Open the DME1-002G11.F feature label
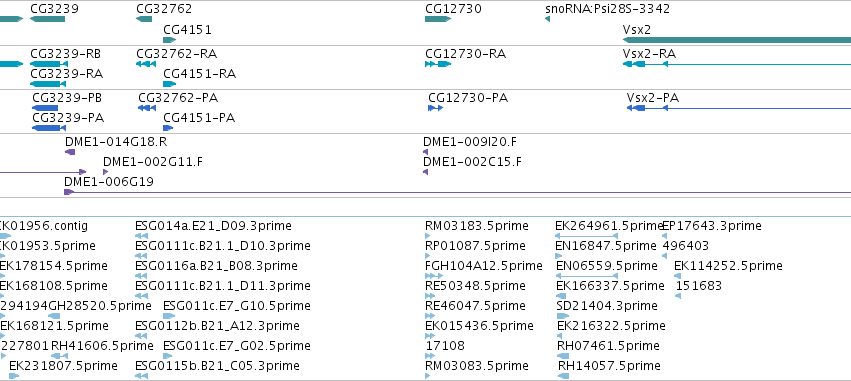851x381 pixels. (153, 162)
